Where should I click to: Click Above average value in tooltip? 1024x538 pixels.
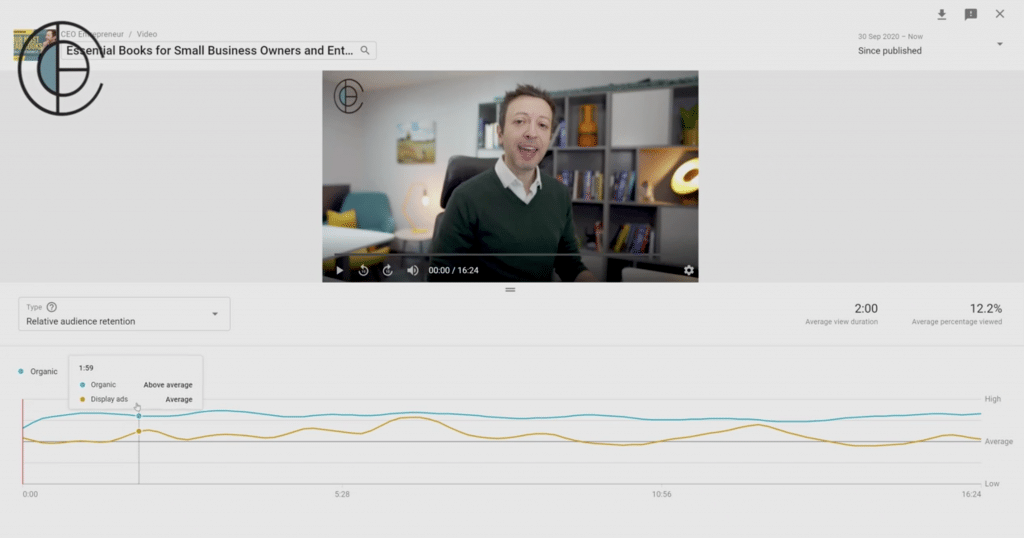tap(168, 385)
